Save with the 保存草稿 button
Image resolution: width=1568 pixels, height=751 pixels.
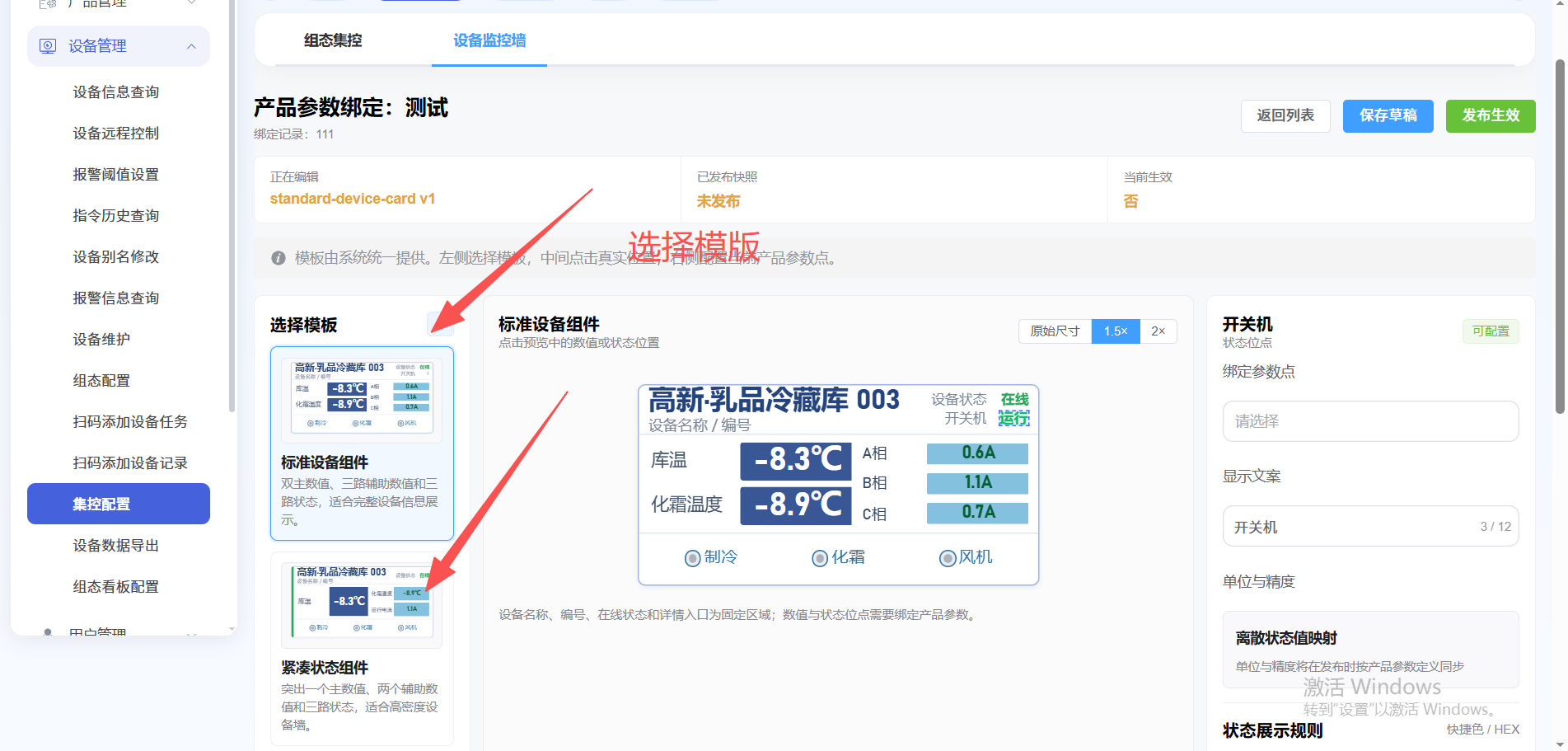pos(1388,115)
